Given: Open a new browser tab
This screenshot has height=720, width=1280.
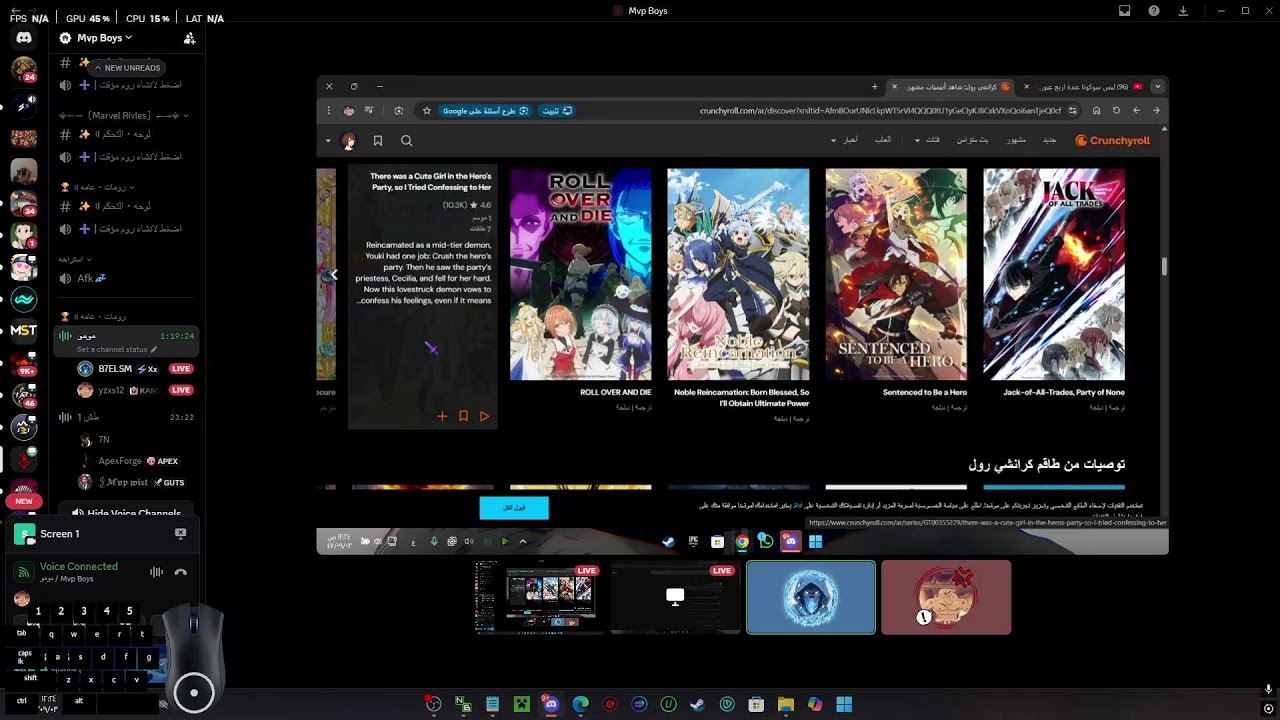Looking at the screenshot, I should (874, 87).
